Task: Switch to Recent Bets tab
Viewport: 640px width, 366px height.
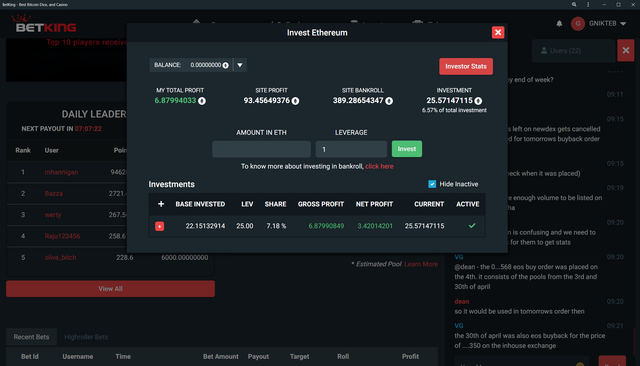Action: pyautogui.click(x=31, y=337)
